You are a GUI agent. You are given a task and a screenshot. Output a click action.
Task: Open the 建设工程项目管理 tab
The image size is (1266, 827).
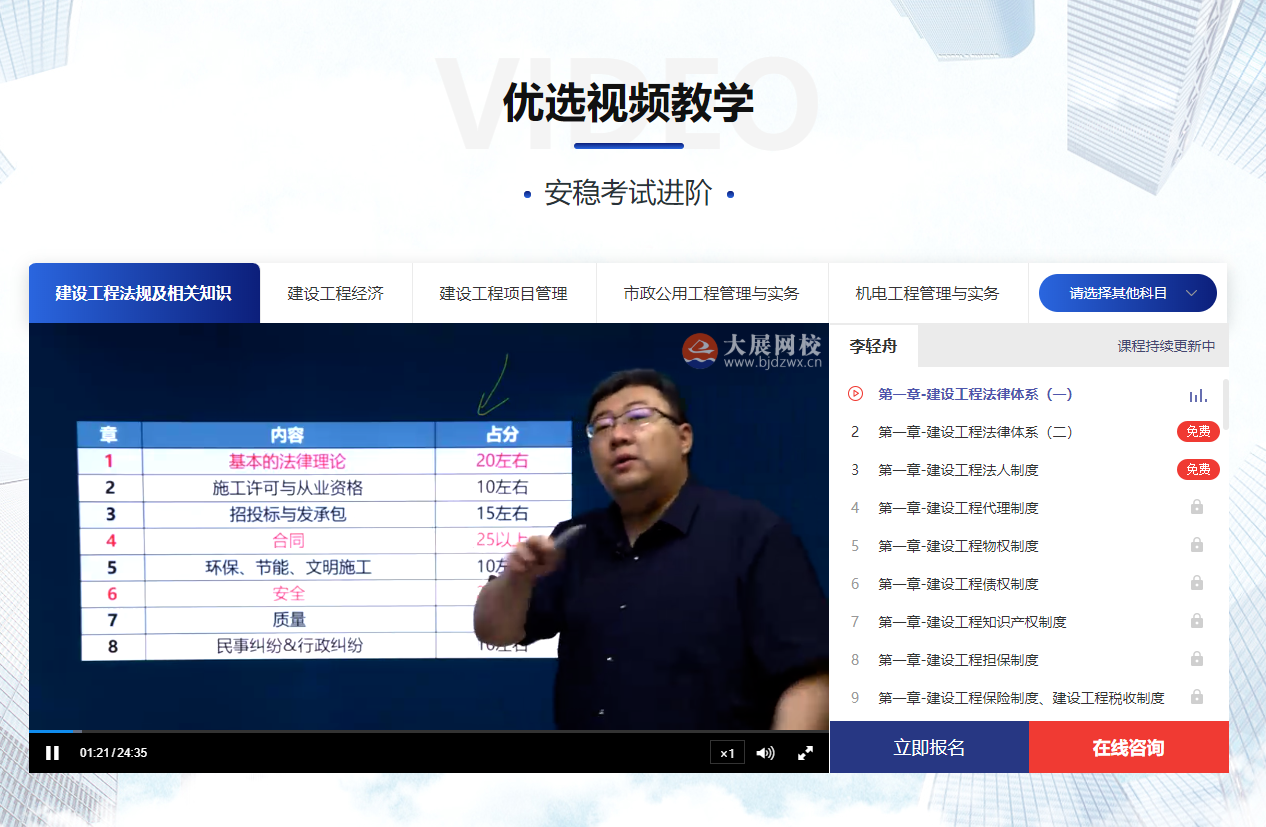pos(504,293)
